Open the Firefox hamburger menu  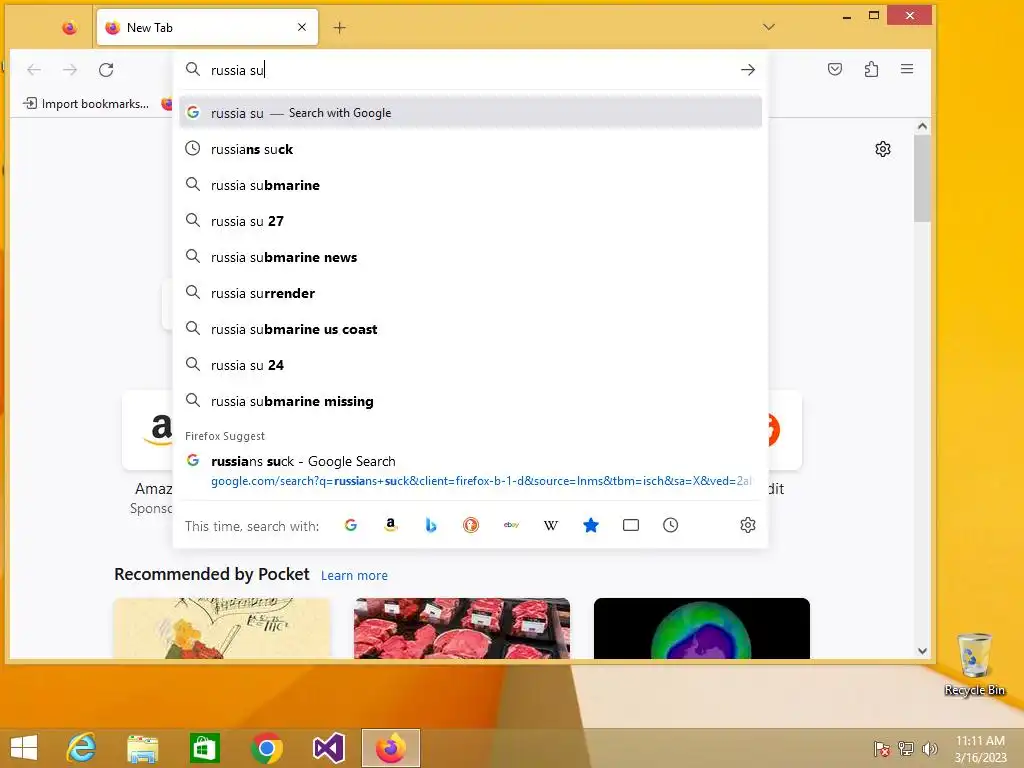[x=907, y=69]
